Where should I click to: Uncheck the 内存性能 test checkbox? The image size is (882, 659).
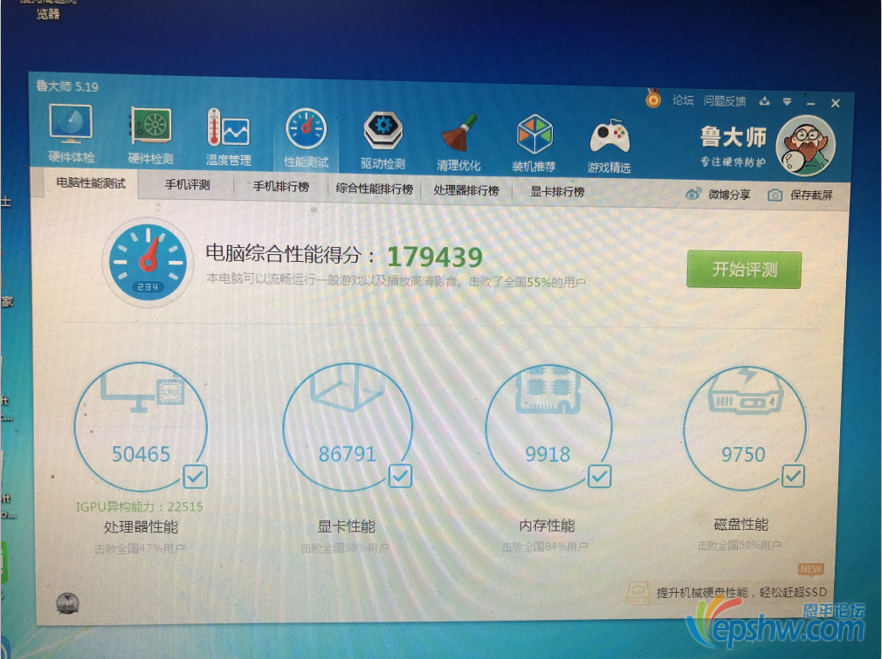(599, 476)
